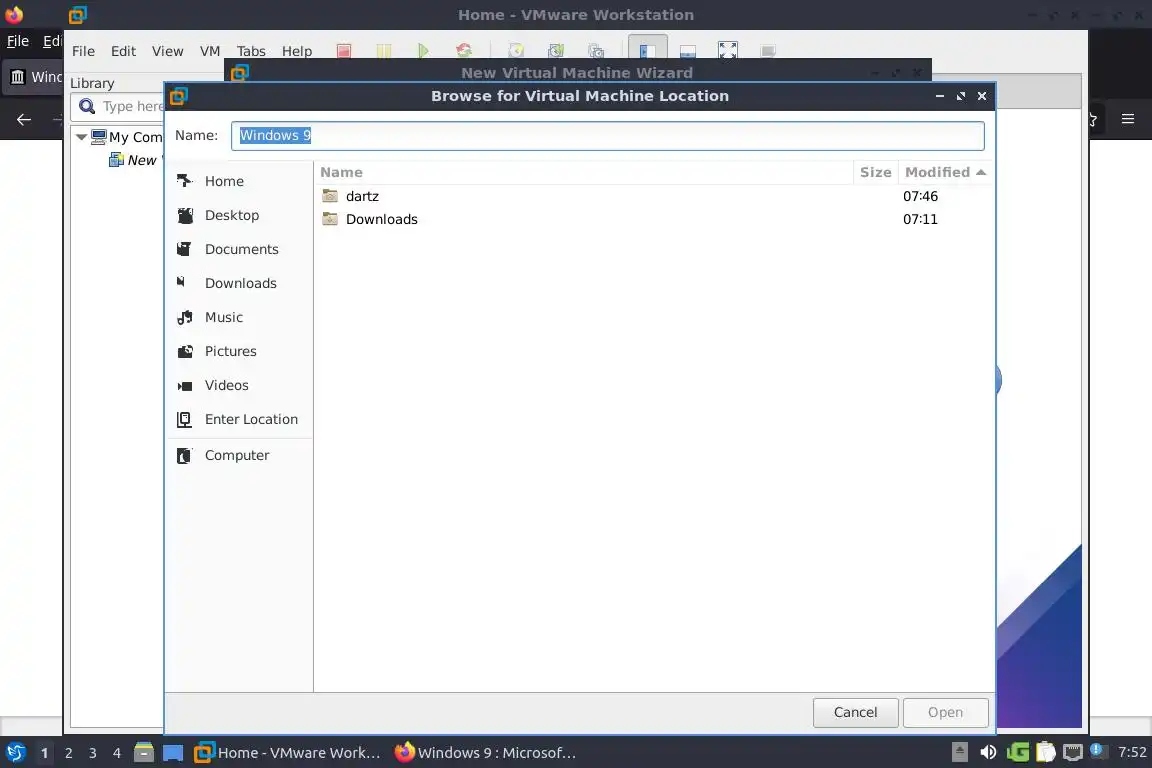Click the yellow Suspend toolbar icon in VMware
Viewport: 1152px width, 768px height.
(384, 51)
